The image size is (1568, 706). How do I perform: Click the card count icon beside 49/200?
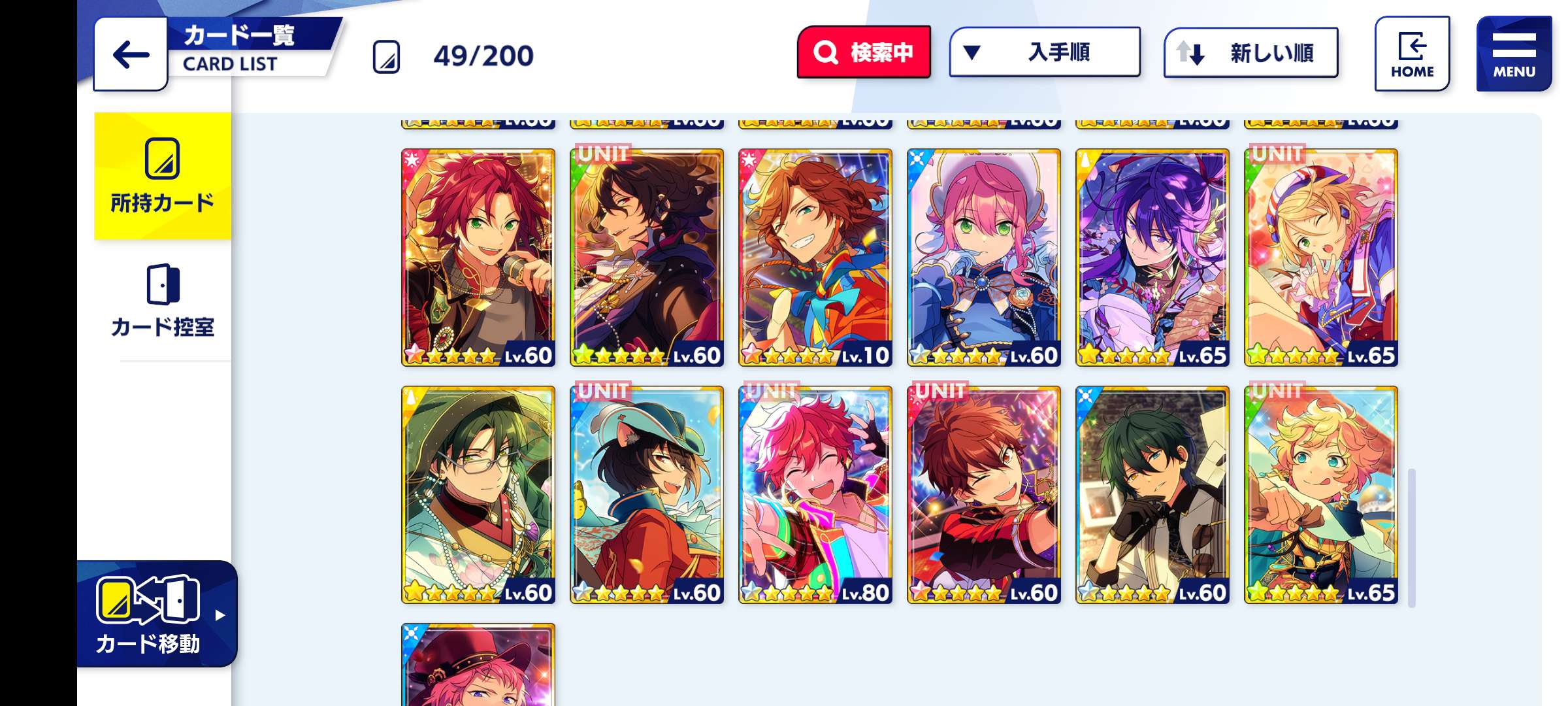click(x=386, y=57)
